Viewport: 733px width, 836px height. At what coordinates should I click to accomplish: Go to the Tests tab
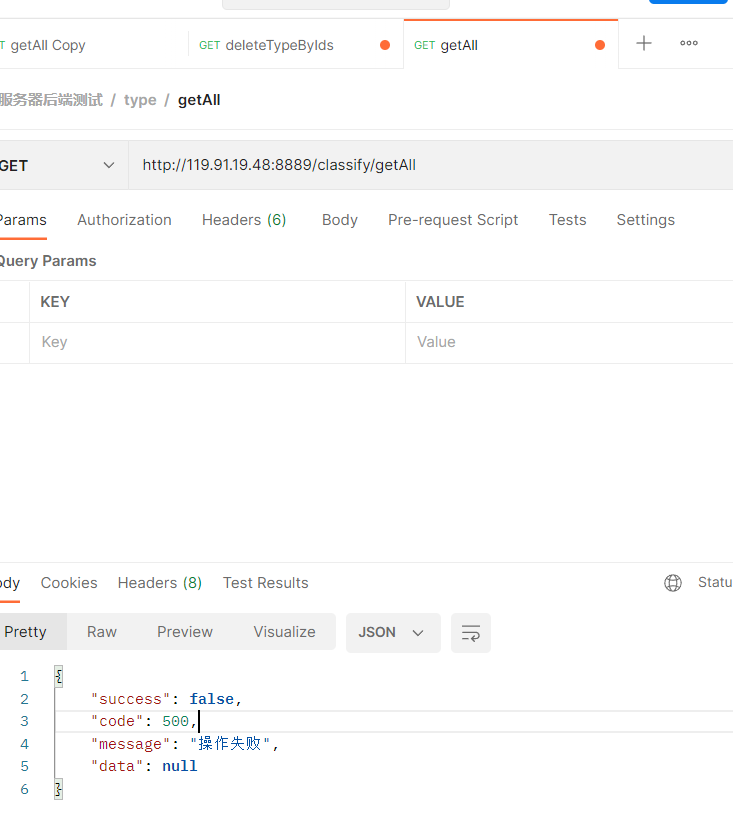(567, 220)
